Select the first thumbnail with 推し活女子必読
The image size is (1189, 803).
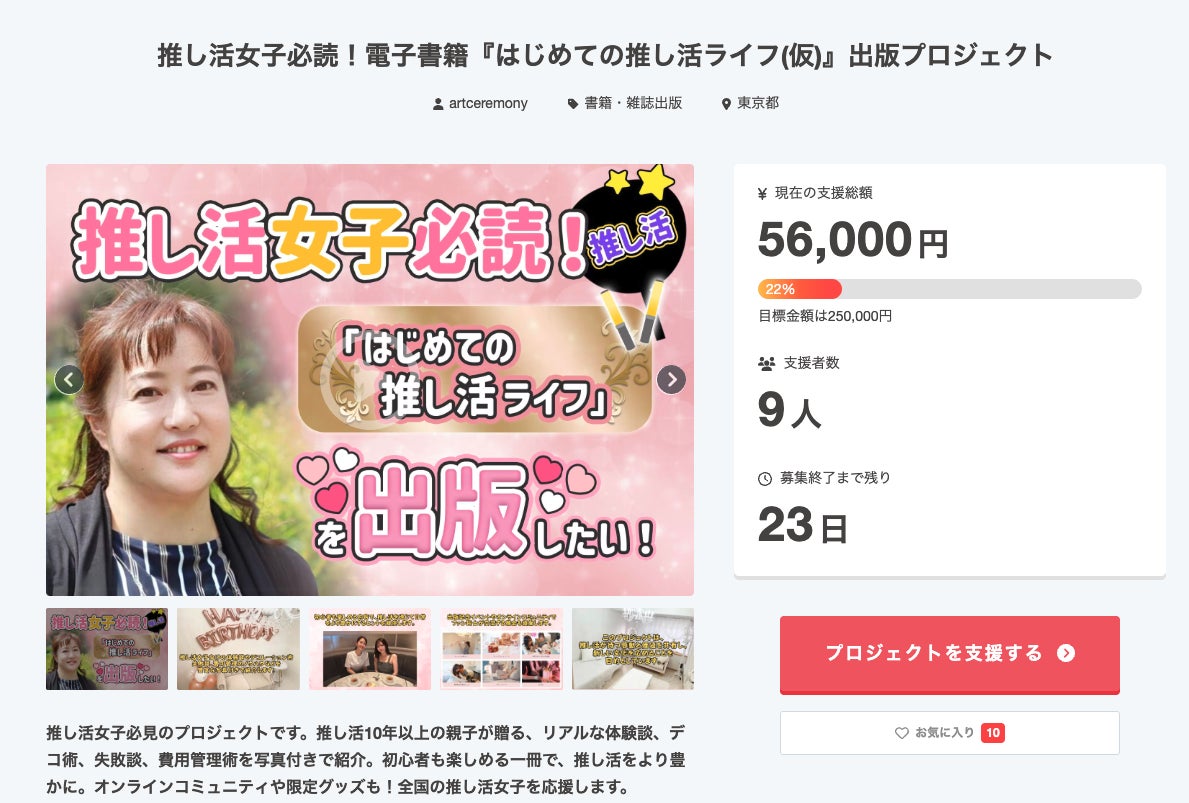pyautogui.click(x=107, y=648)
